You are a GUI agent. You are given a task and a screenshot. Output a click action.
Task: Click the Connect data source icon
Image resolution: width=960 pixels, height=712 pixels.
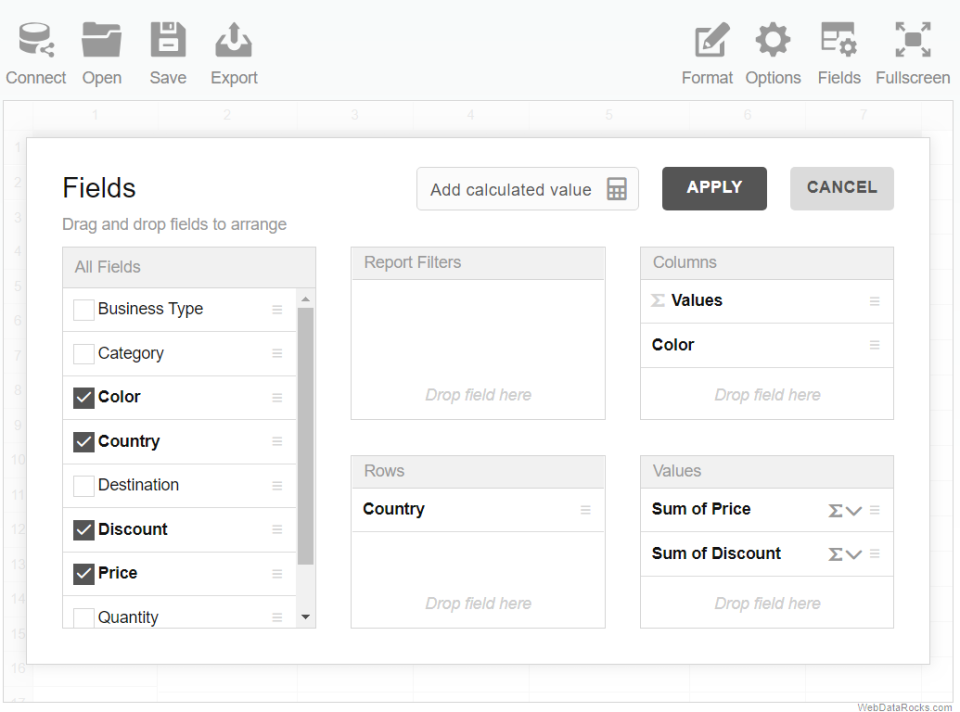pos(36,41)
